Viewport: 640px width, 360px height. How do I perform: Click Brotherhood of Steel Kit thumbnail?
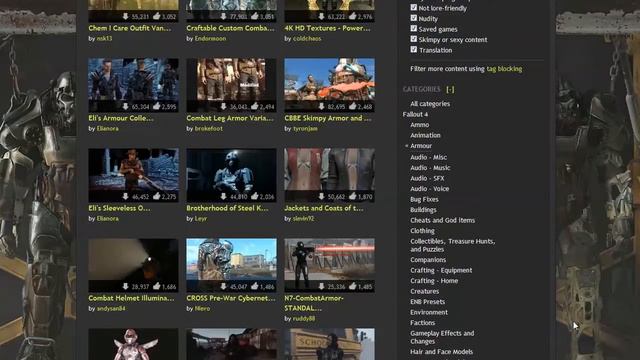231,175
